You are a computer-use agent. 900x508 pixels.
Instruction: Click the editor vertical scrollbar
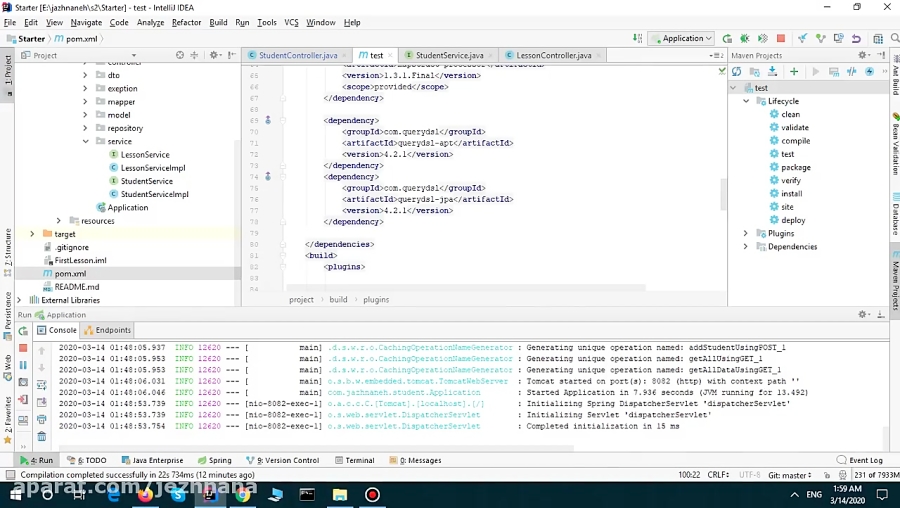pos(723,194)
